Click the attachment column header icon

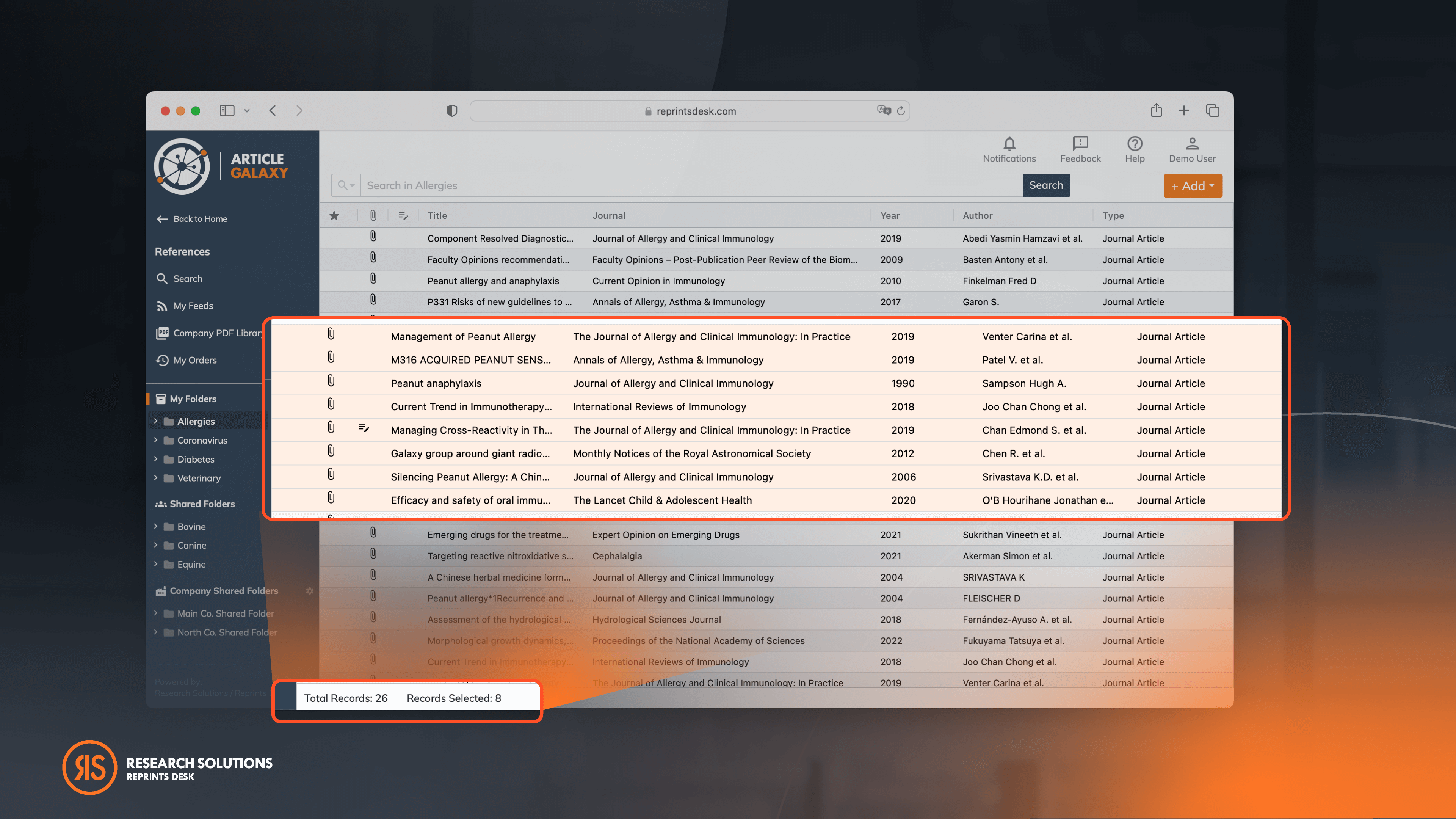[373, 215]
